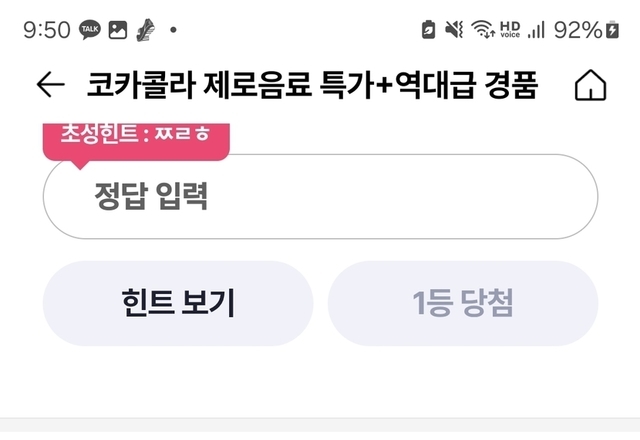The width and height of the screenshot is (640, 440).
Task: Tap the HD voice status icon
Action: pos(510,30)
